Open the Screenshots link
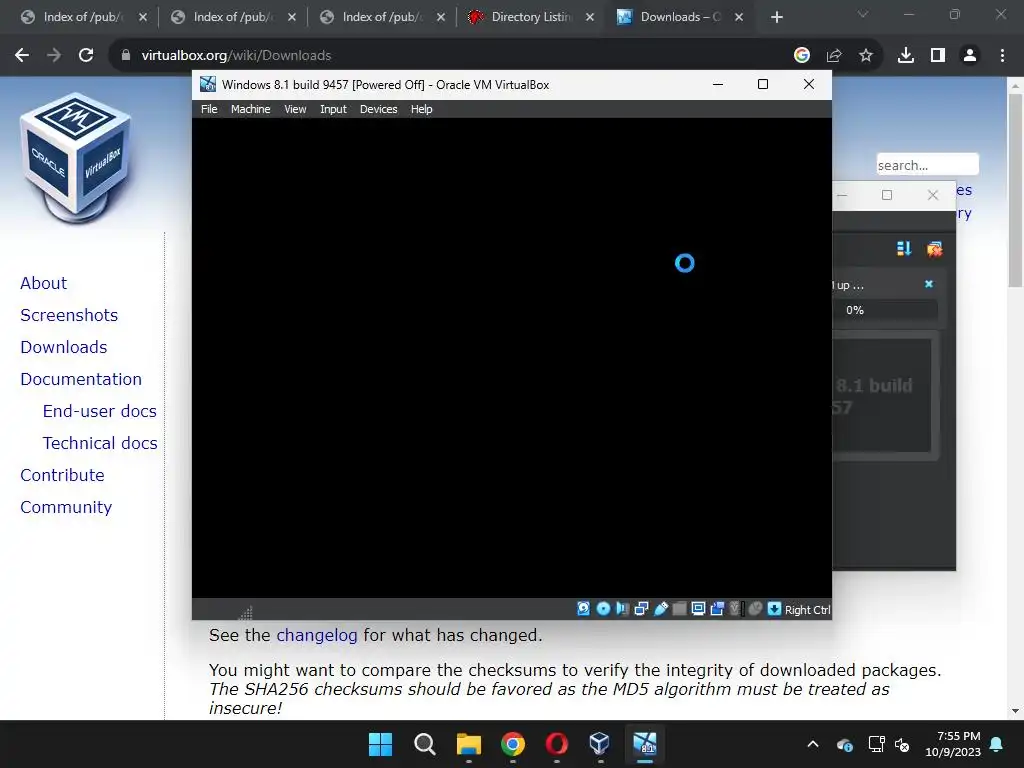1024x768 pixels. pyautogui.click(x=69, y=315)
